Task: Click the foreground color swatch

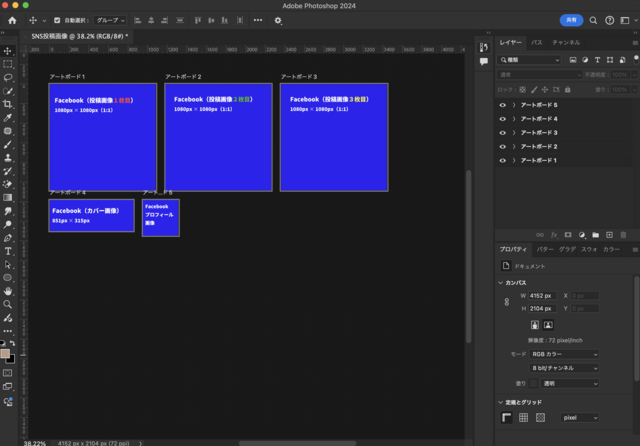Action: point(5,353)
